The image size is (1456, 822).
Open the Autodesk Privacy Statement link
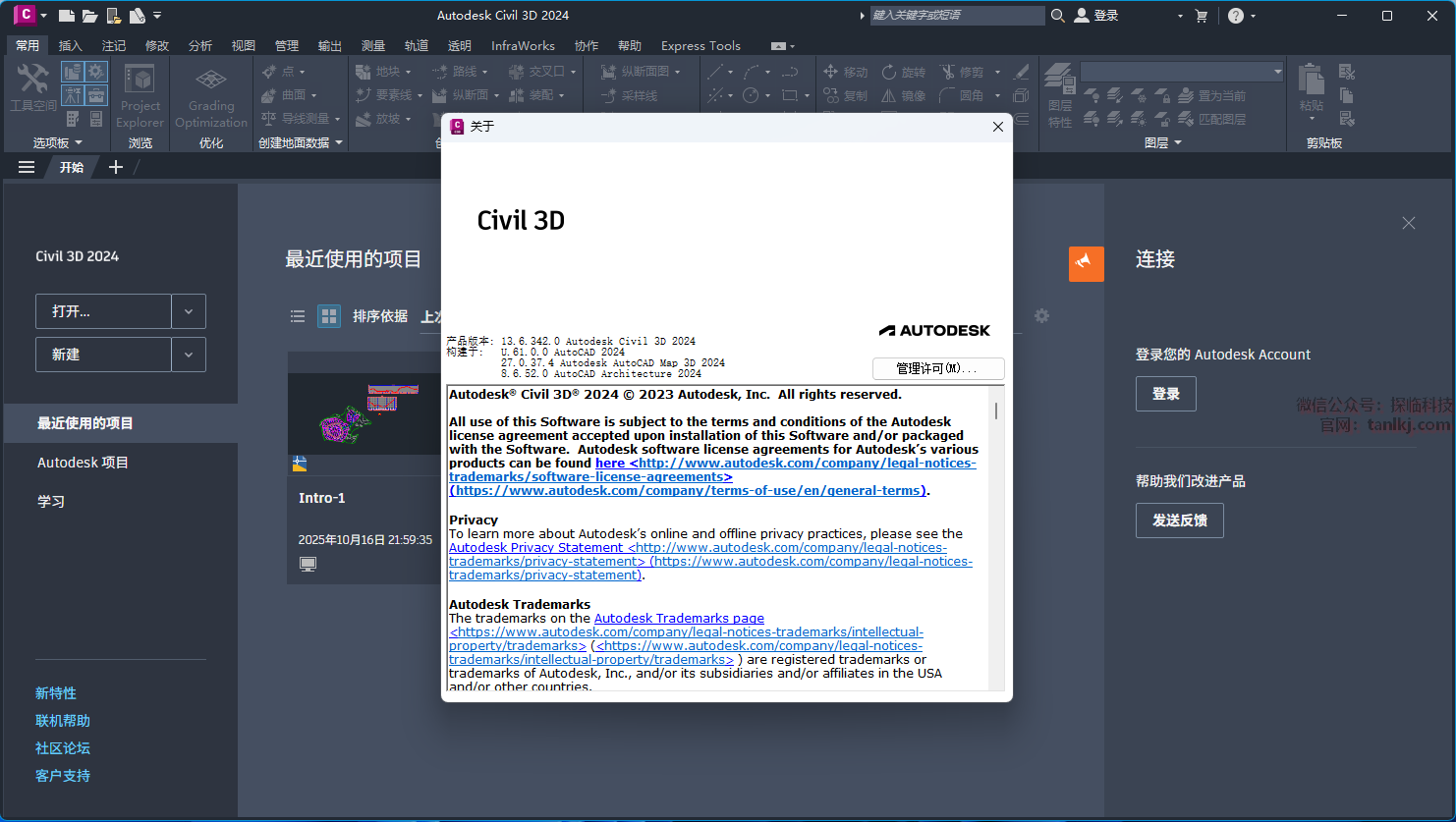click(536, 547)
